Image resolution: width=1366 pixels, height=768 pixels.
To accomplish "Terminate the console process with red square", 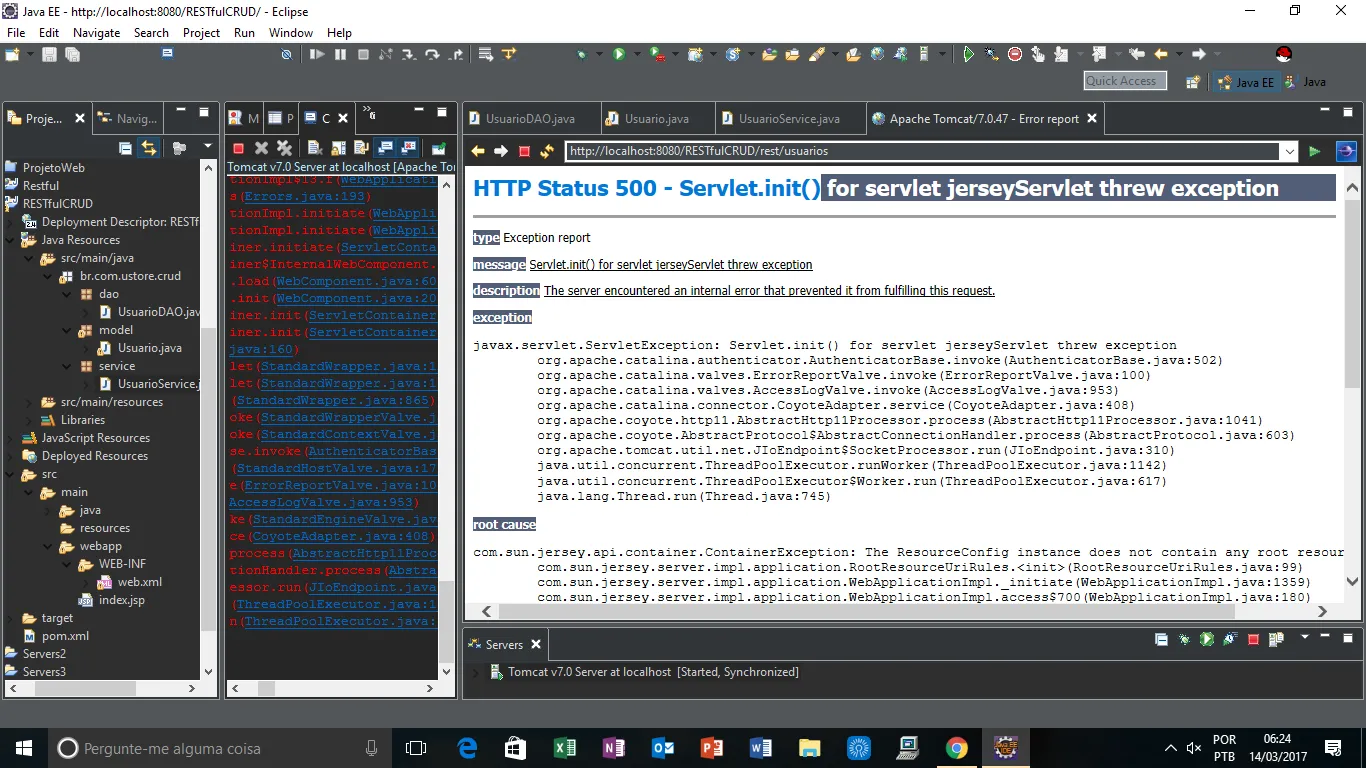I will tap(238, 148).
